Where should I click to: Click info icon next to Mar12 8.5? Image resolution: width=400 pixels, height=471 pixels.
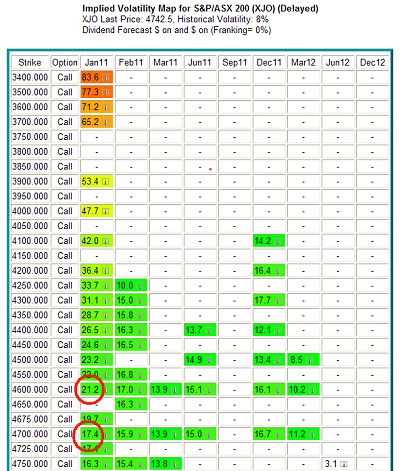310,360
